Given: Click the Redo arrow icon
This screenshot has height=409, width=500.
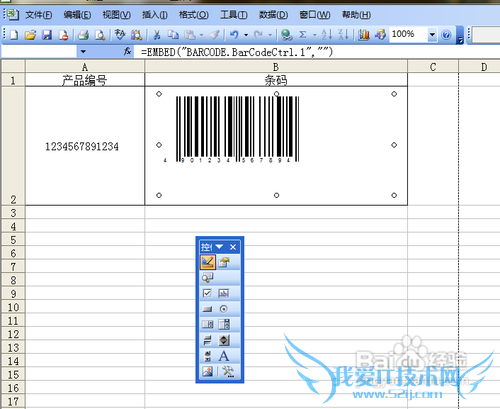Looking at the screenshot, I should 258,35.
